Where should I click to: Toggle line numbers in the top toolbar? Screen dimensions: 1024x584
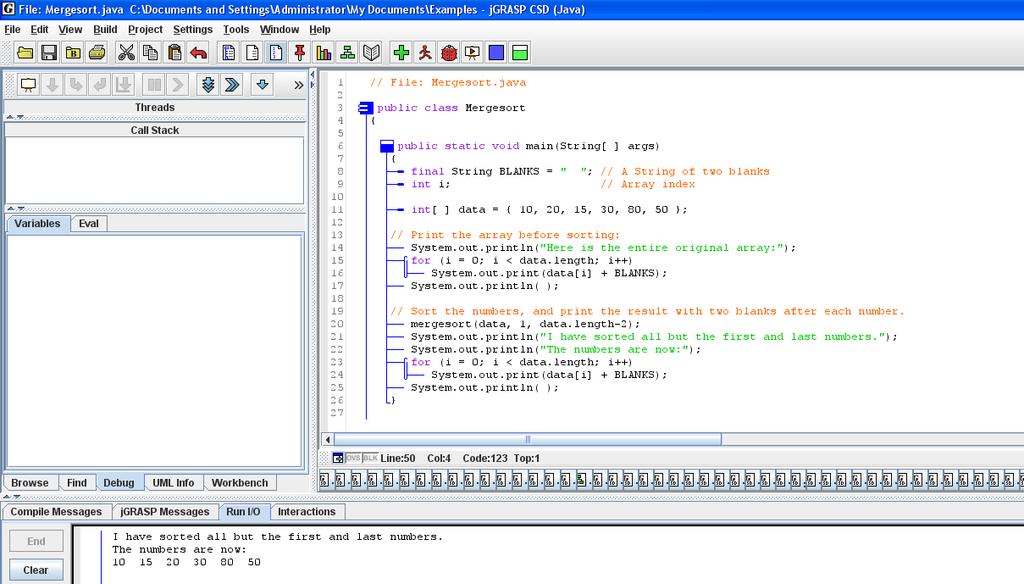click(276, 52)
